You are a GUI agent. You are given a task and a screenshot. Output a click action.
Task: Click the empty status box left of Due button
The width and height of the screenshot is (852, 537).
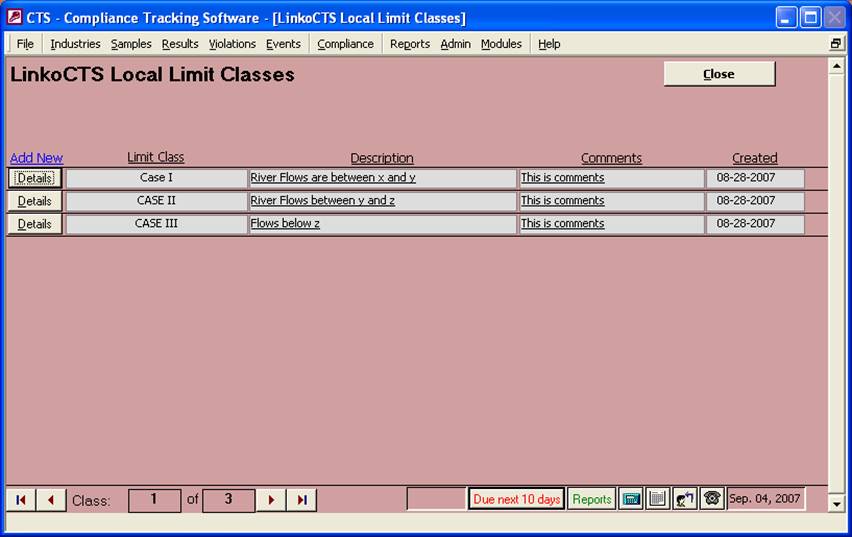[x=436, y=498]
